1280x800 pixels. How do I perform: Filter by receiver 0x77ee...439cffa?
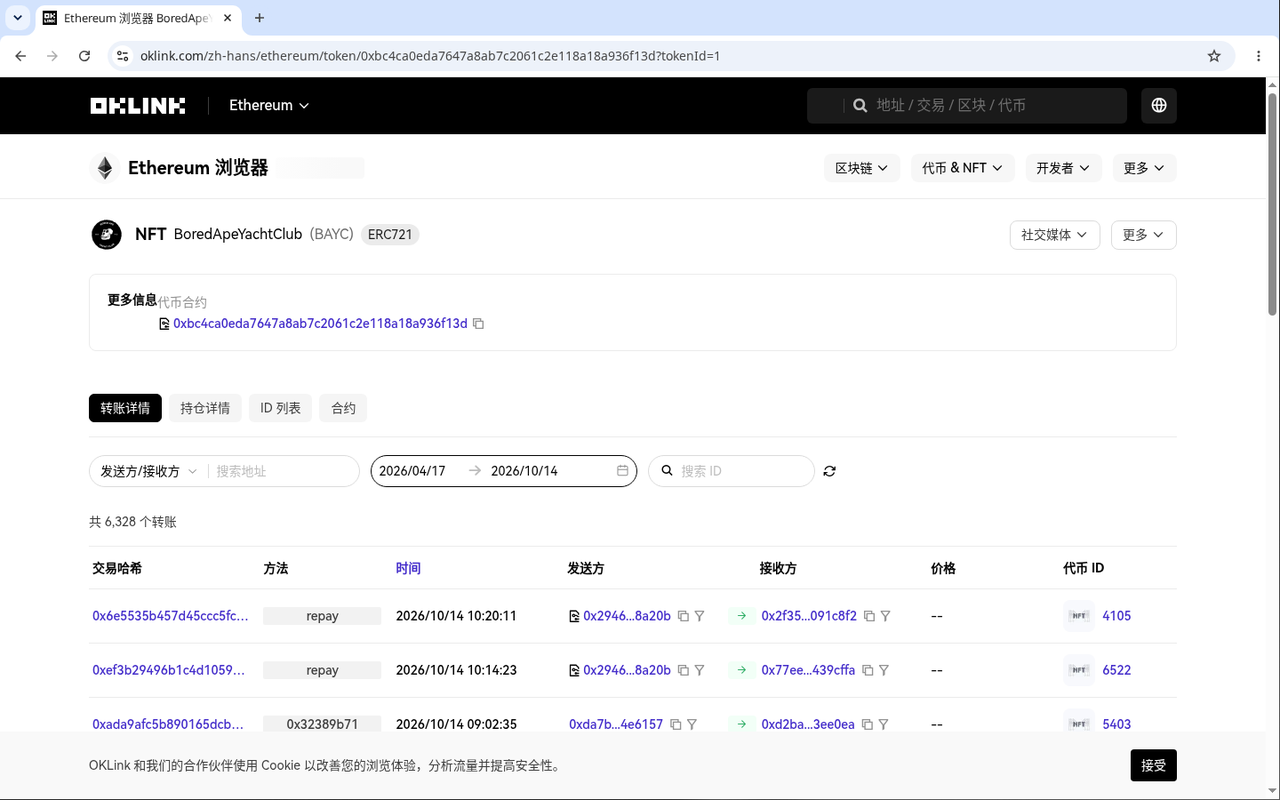pyautogui.click(x=884, y=670)
